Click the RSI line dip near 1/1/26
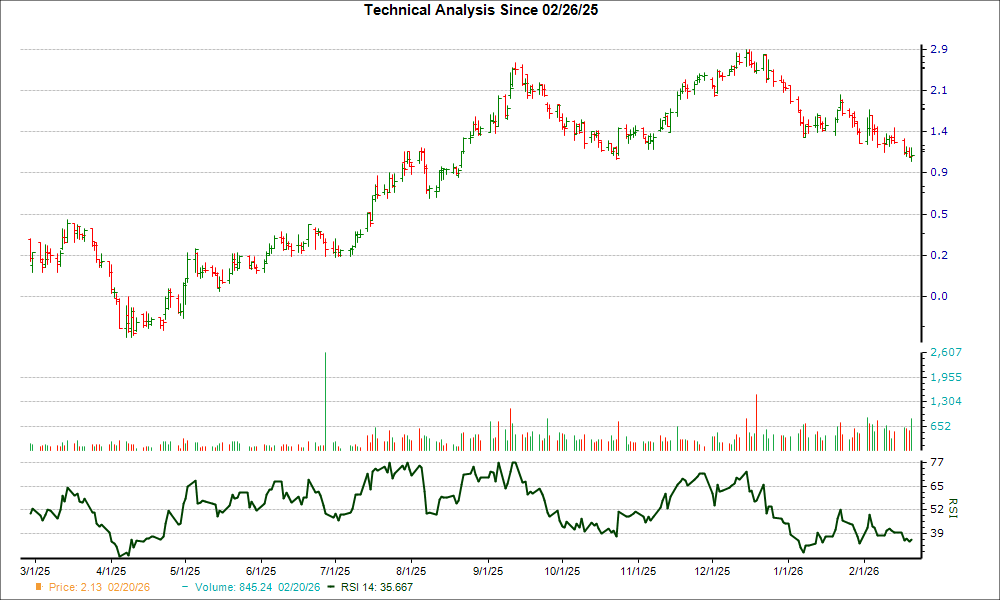Screen dimensions: 1000x600 tap(805, 548)
